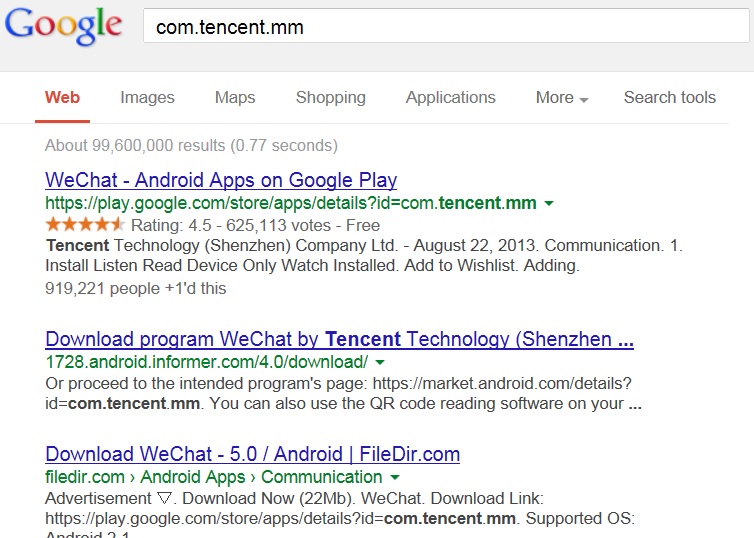Click the search box containing com.tencent.mm

click(x=446, y=27)
